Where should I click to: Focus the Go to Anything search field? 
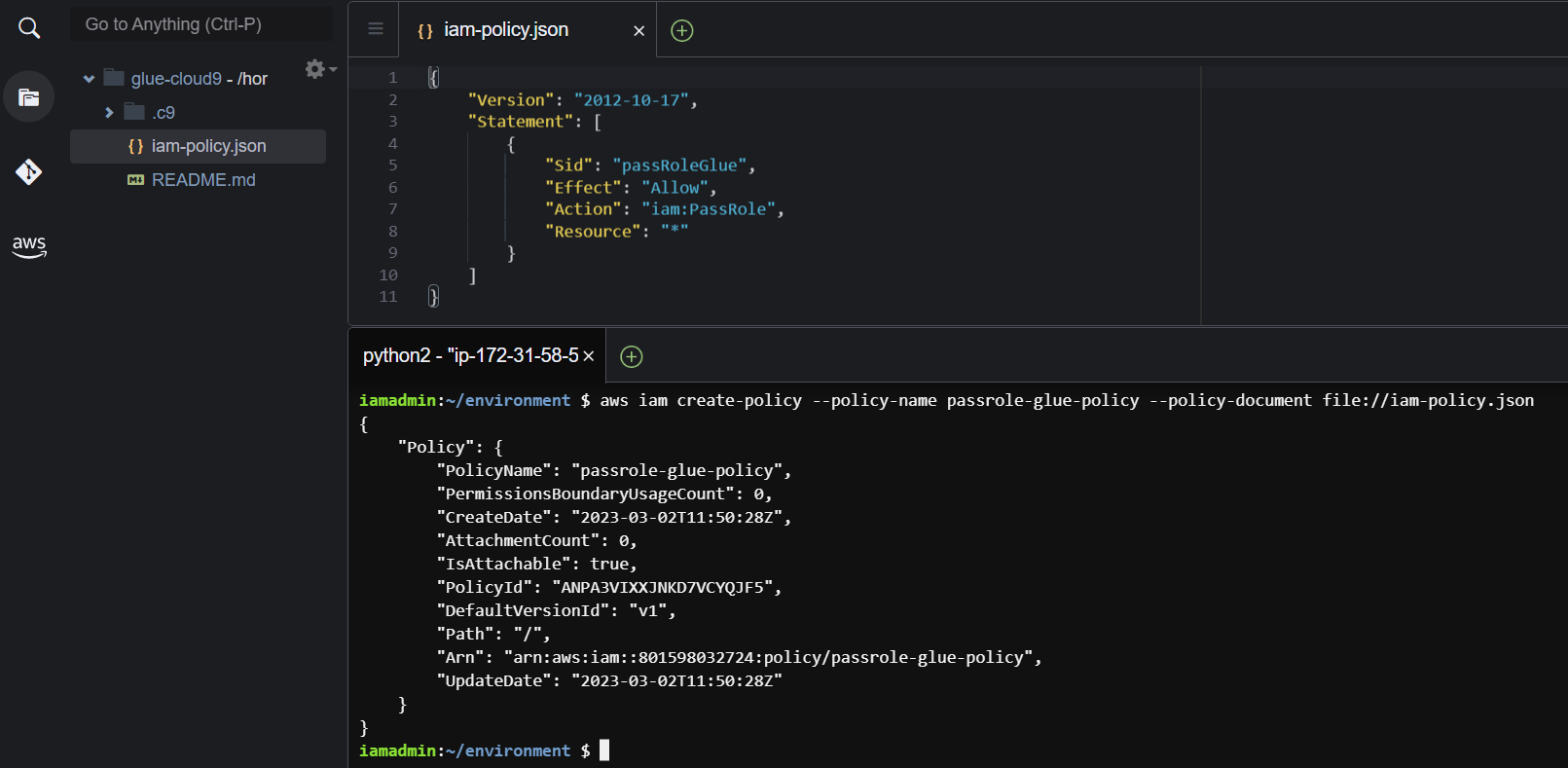[x=201, y=24]
